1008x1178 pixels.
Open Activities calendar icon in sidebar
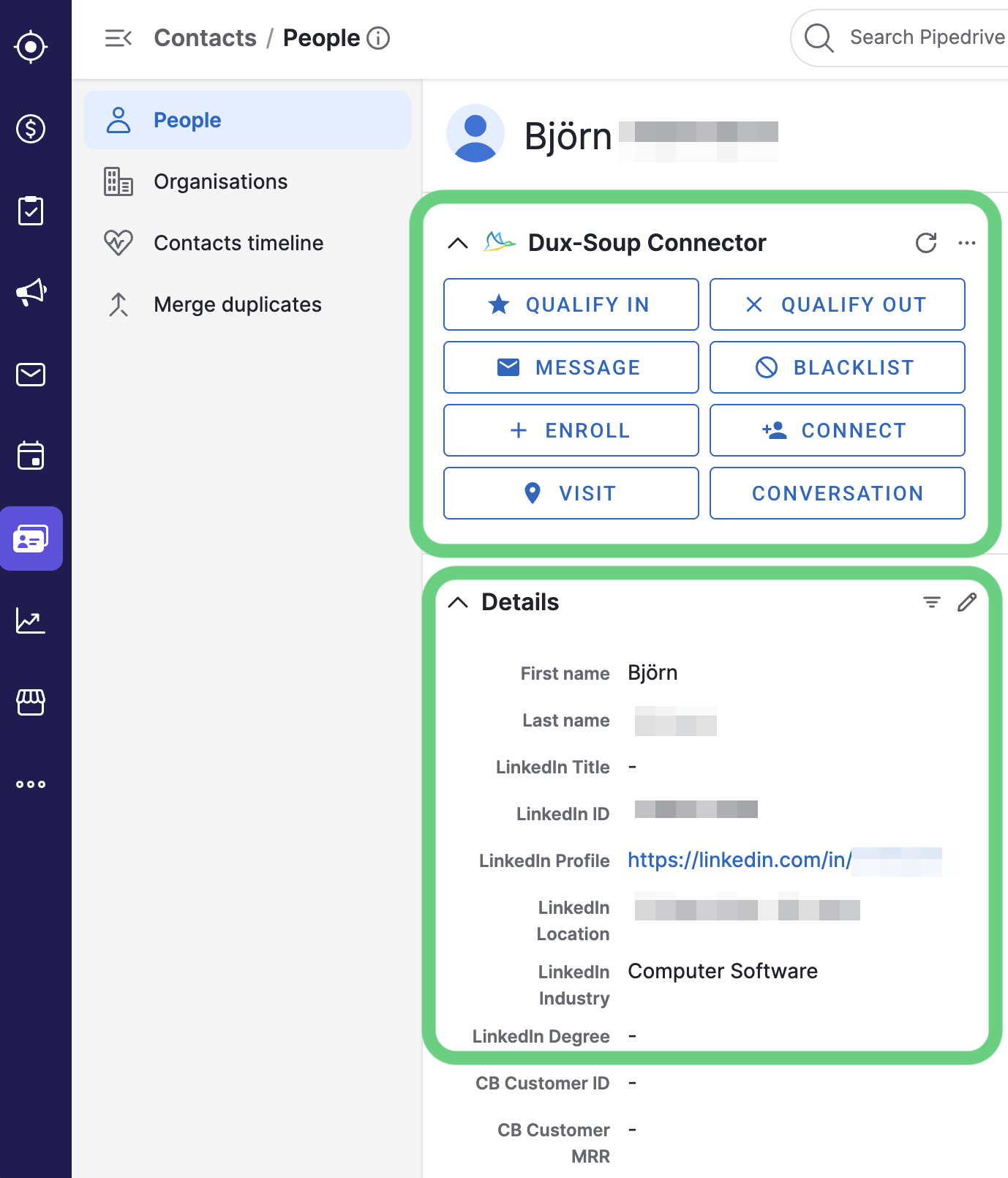click(x=31, y=455)
